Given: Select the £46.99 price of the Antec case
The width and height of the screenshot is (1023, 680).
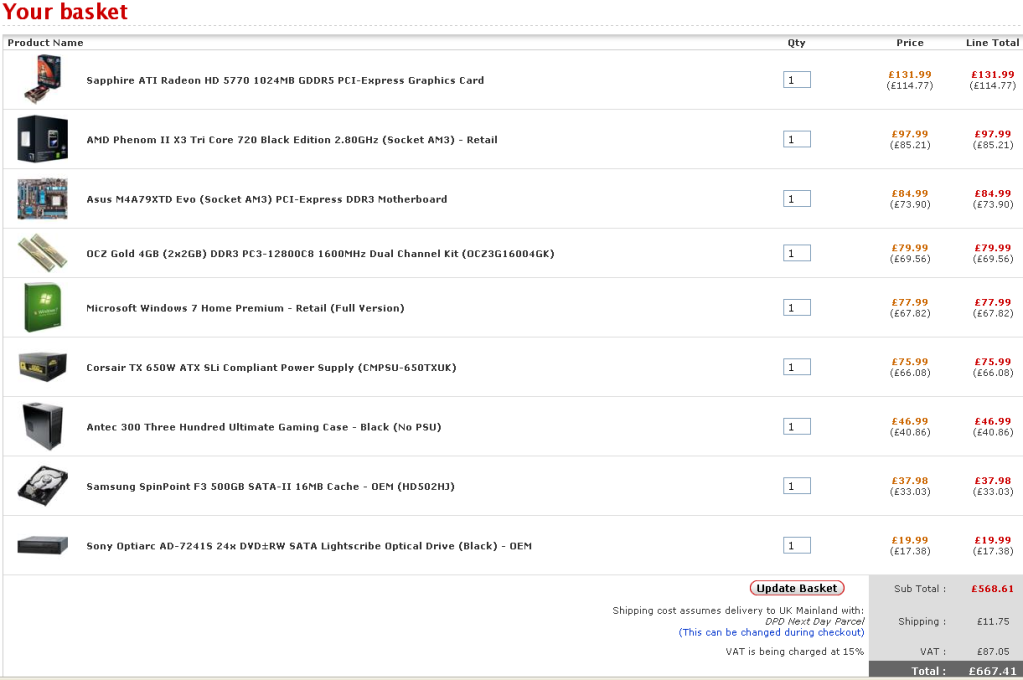Looking at the screenshot, I should point(909,422).
